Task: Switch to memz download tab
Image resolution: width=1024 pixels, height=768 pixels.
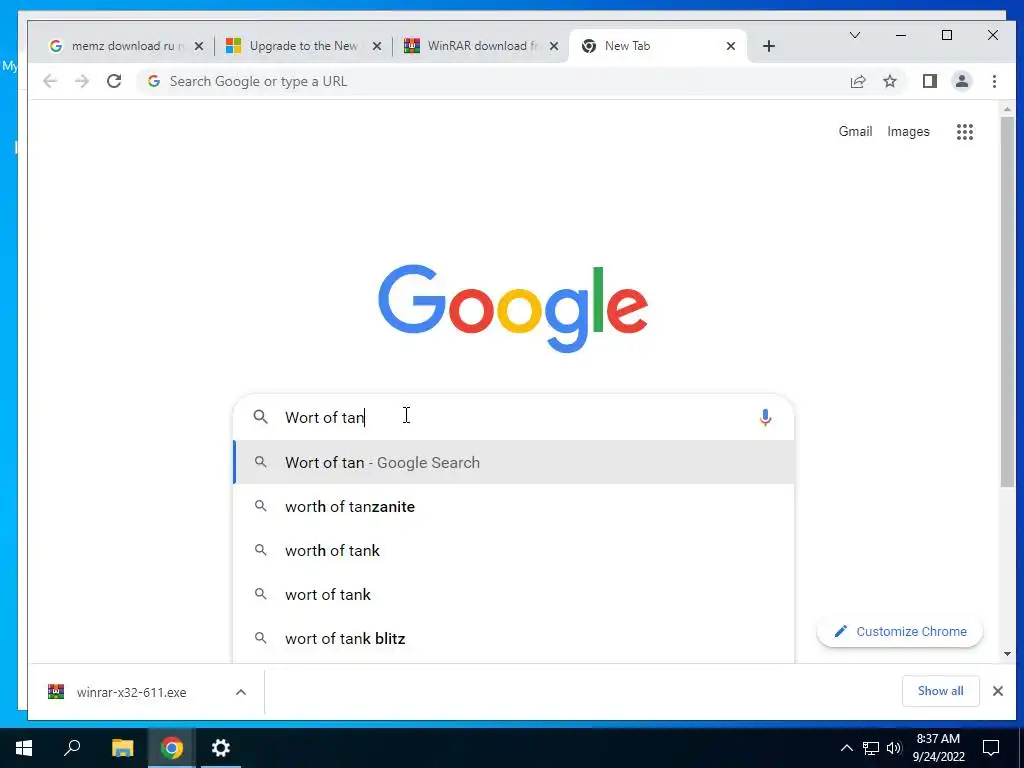Action: (122, 46)
